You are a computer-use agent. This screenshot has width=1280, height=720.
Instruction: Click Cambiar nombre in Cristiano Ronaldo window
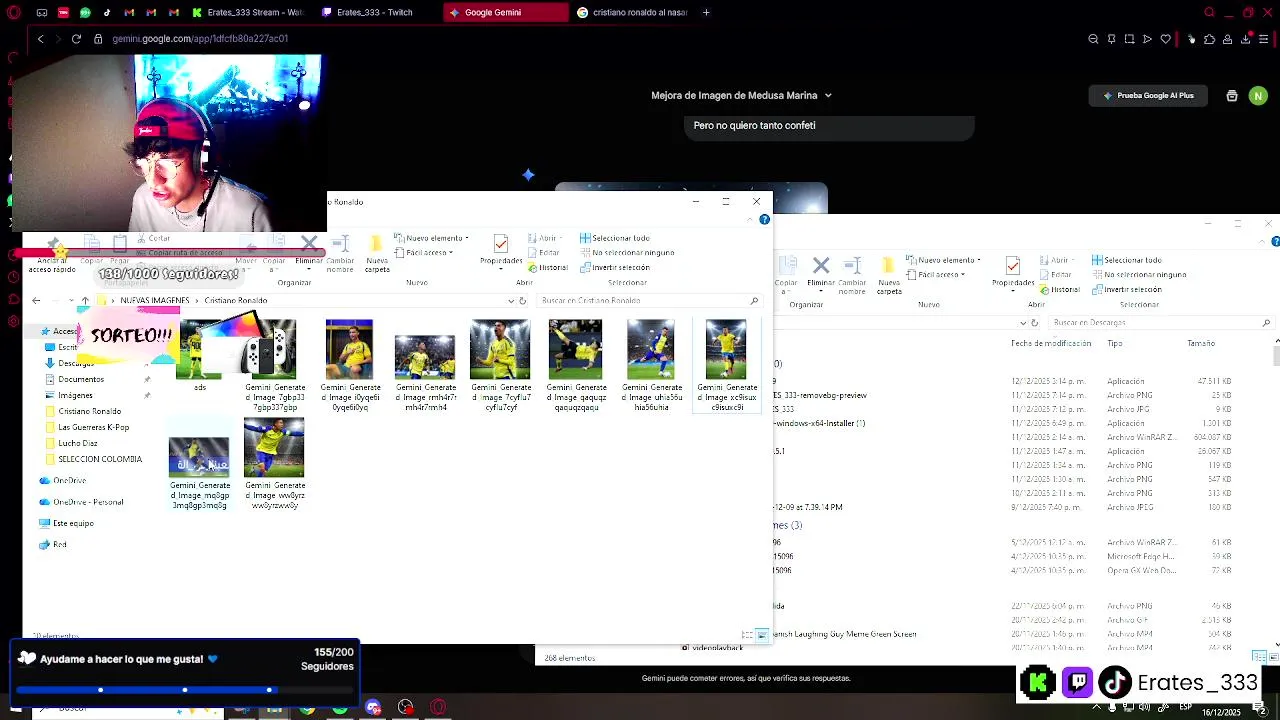pos(340,254)
